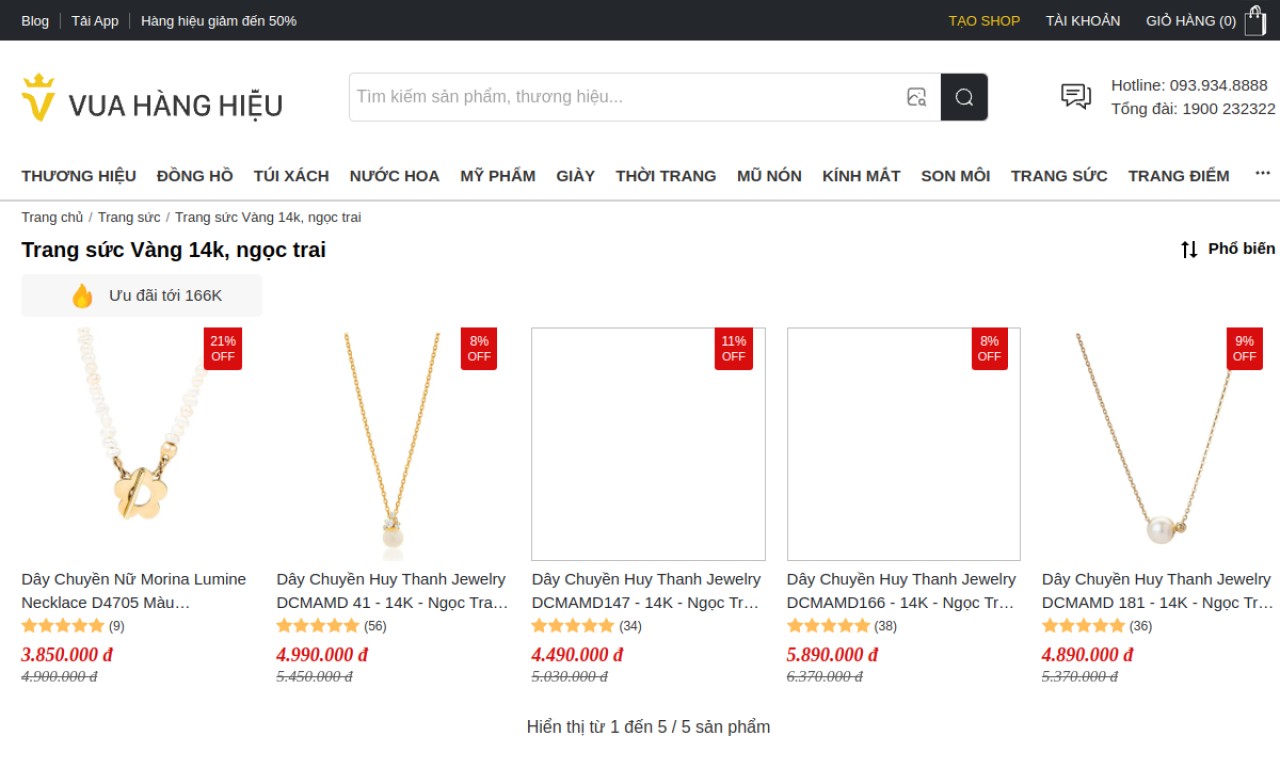Open the MŨ NÓN menu

(769, 175)
